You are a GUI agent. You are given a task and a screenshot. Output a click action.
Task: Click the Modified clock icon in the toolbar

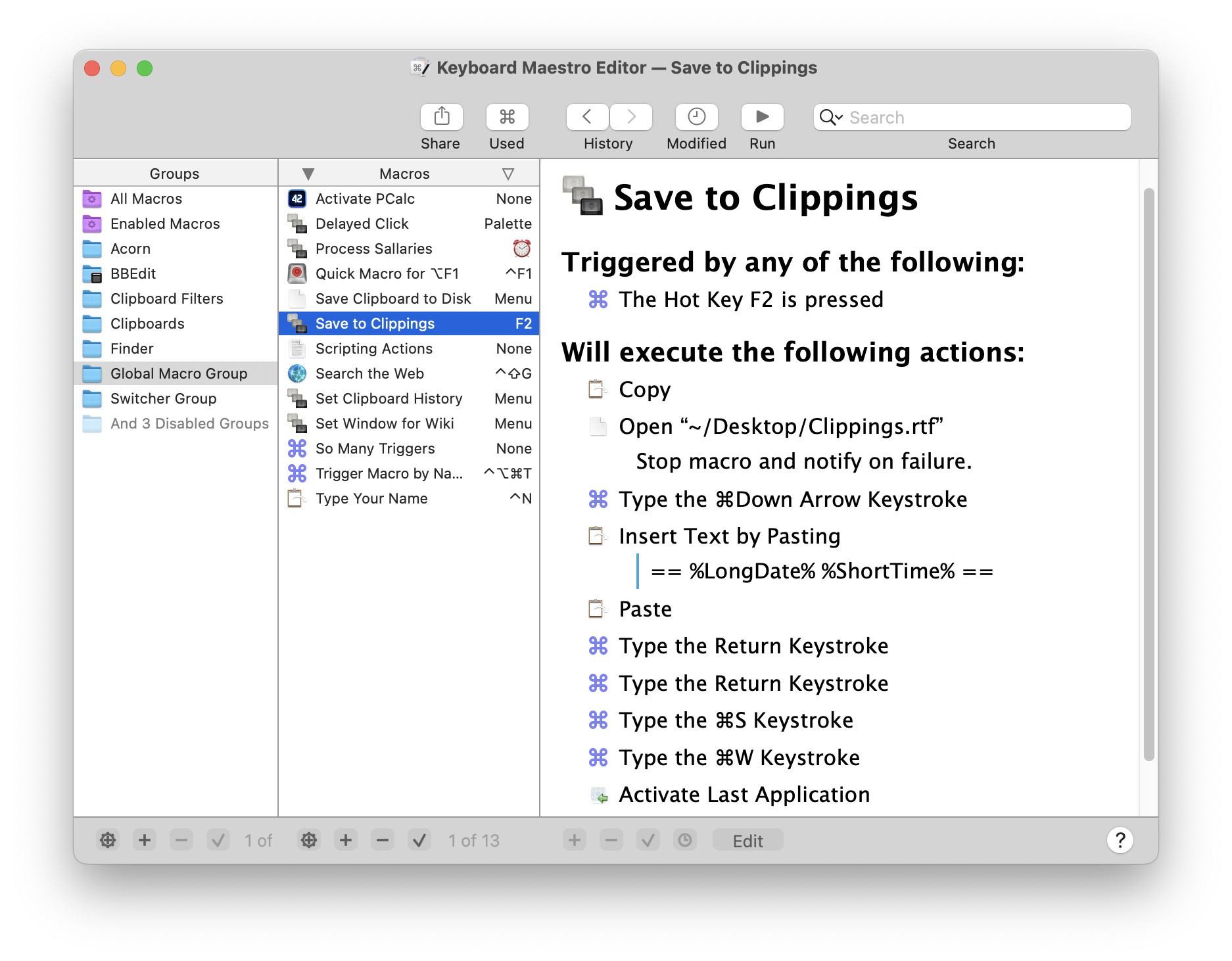coord(696,117)
